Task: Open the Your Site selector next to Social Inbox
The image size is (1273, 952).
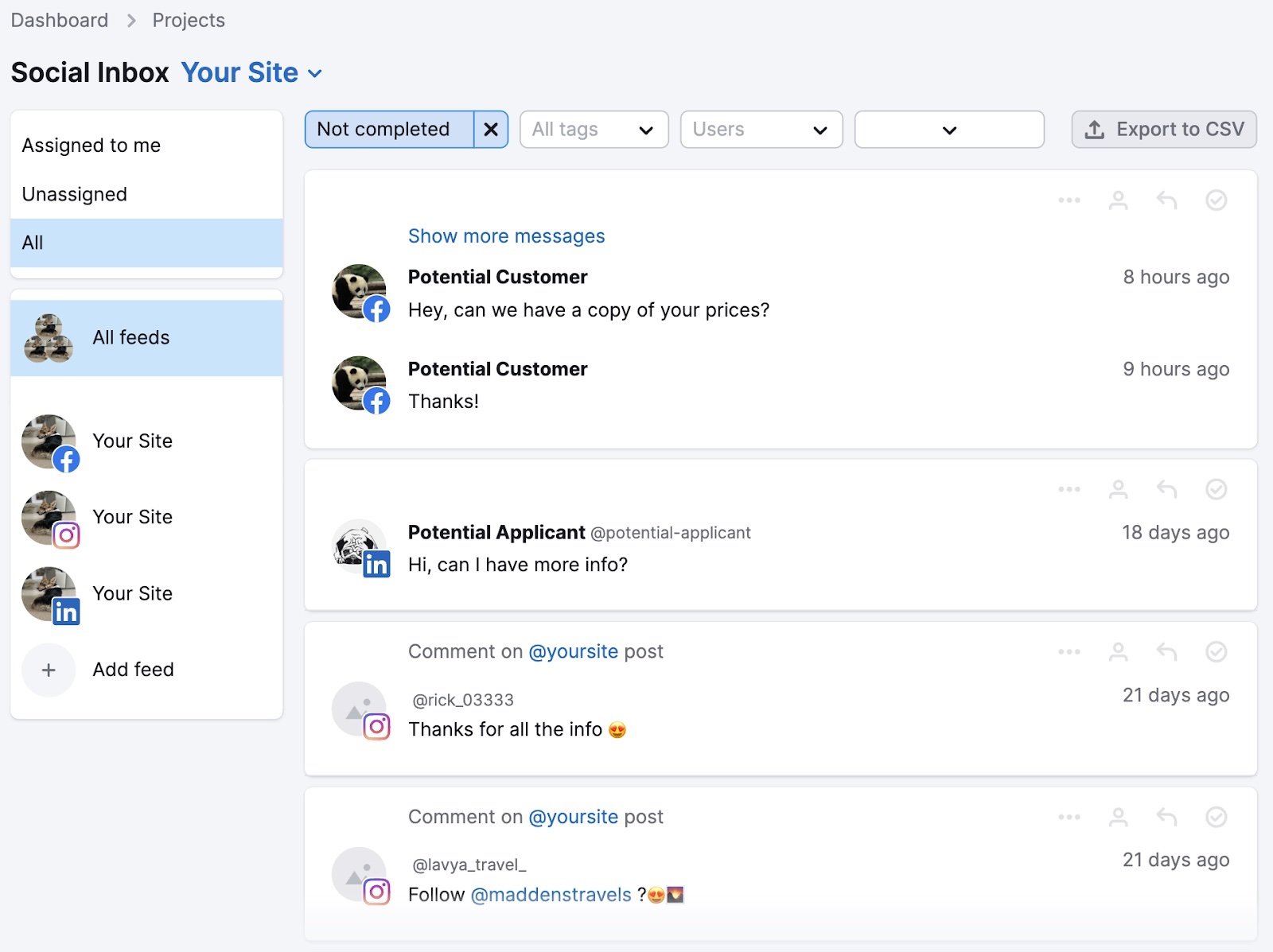Action: [251, 72]
